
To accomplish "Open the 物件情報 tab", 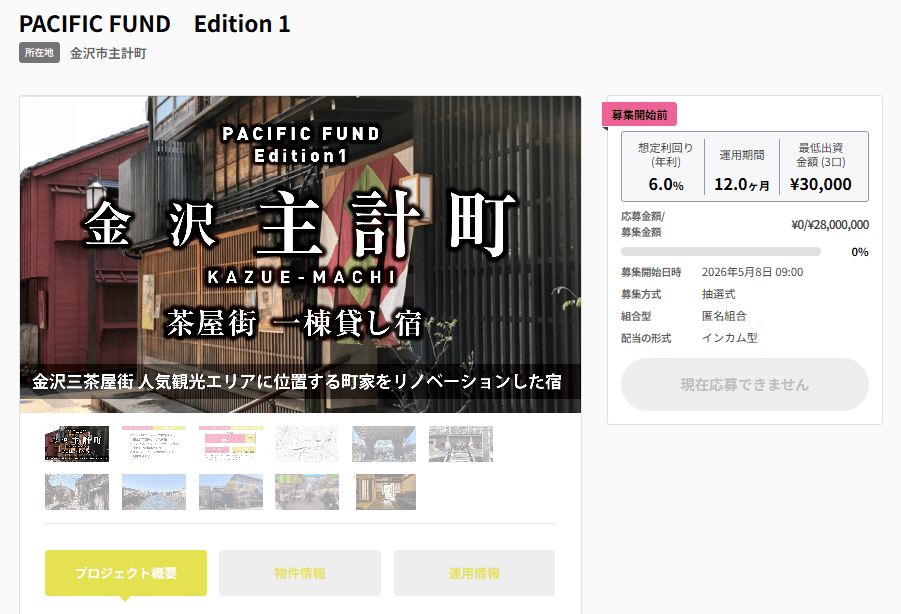I will click(x=300, y=573).
